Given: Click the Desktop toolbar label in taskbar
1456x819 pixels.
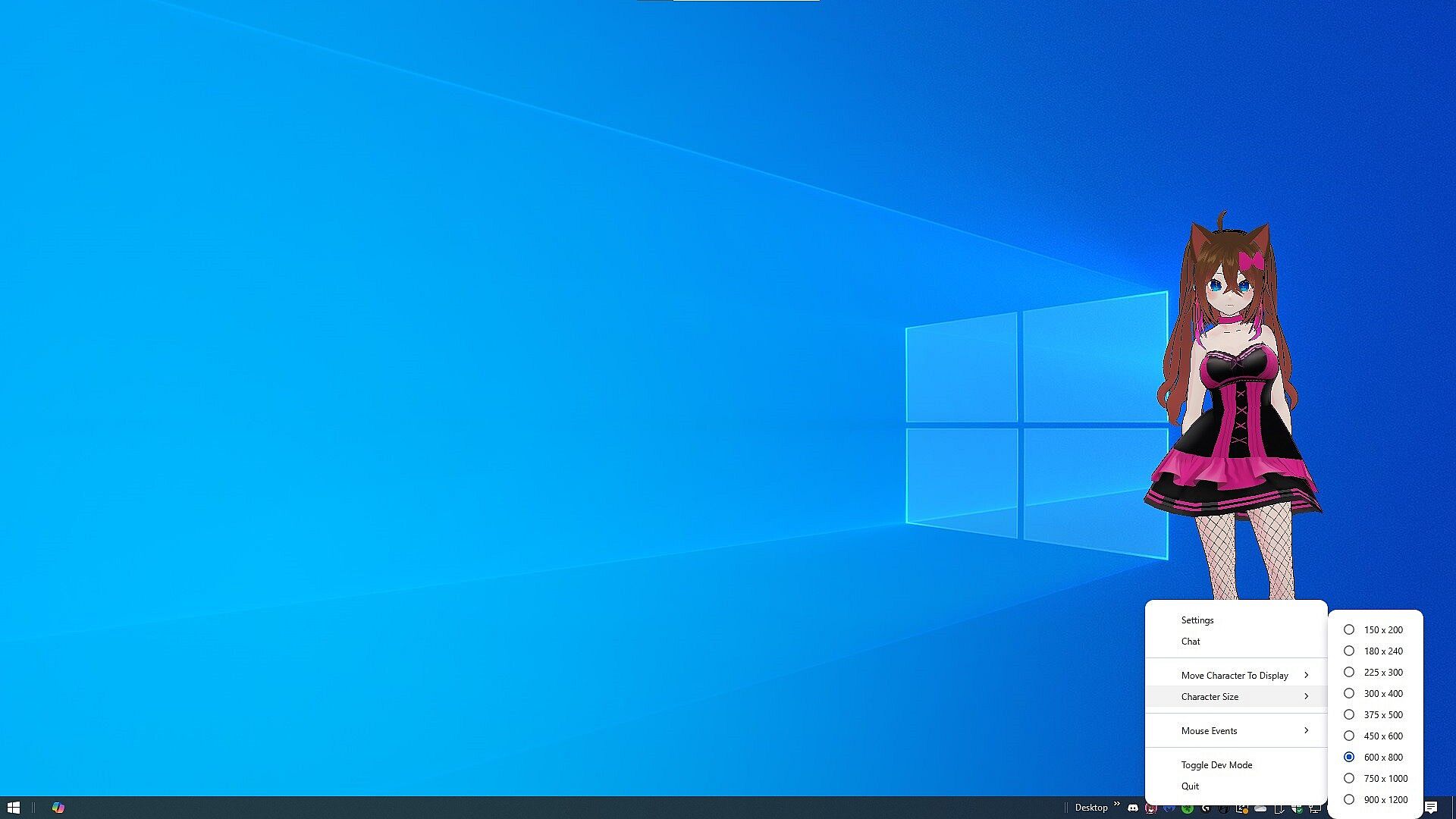Looking at the screenshot, I should pyautogui.click(x=1090, y=808).
